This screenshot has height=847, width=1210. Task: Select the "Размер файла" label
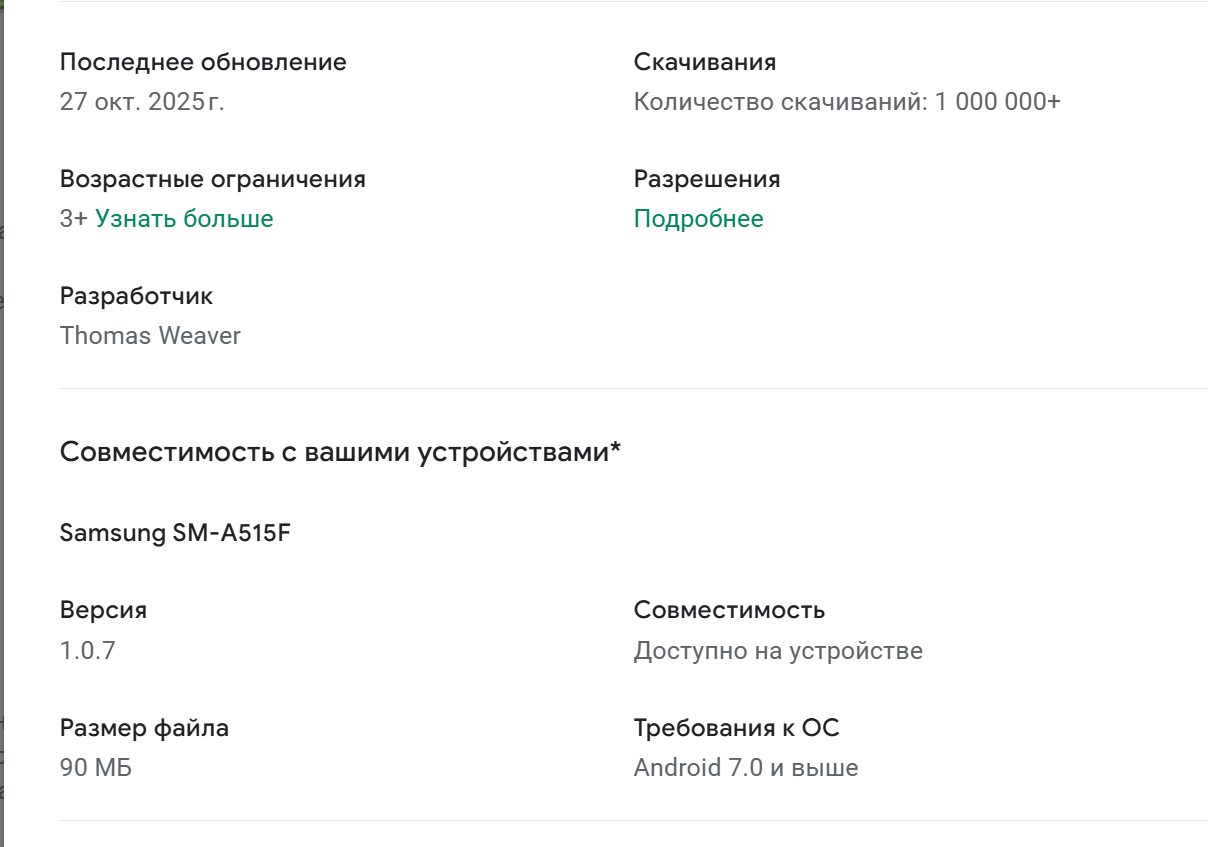145,727
